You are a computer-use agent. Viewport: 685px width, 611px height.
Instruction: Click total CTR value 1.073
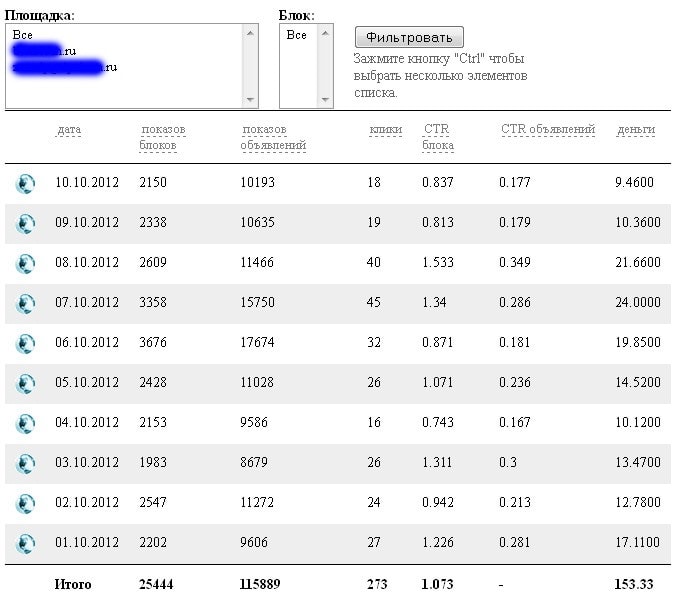click(x=437, y=585)
